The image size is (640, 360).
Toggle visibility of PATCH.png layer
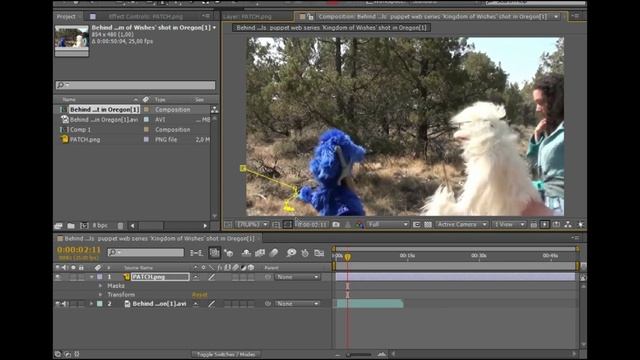tap(58, 277)
